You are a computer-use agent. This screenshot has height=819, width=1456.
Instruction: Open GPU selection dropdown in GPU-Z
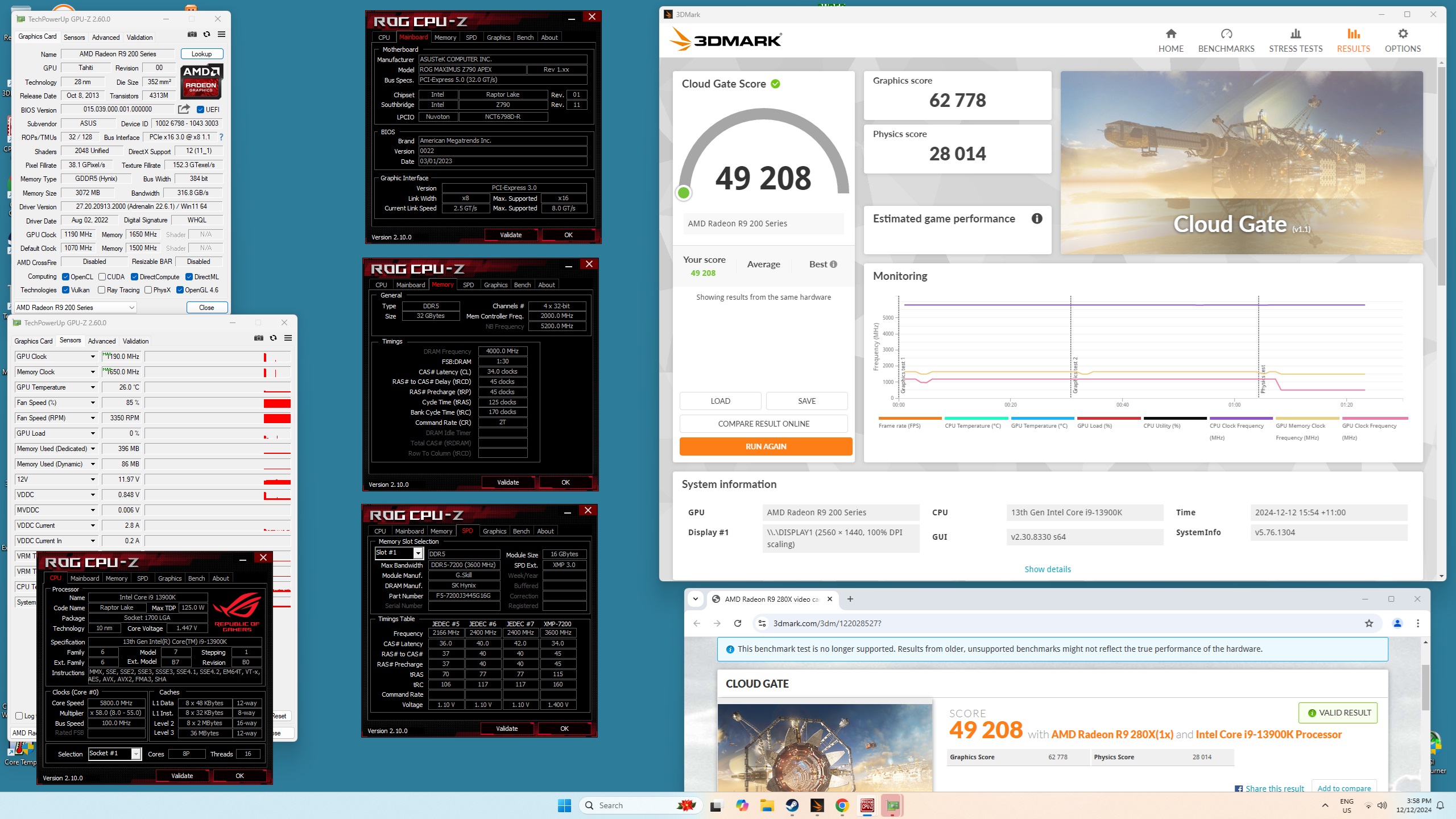(x=76, y=308)
